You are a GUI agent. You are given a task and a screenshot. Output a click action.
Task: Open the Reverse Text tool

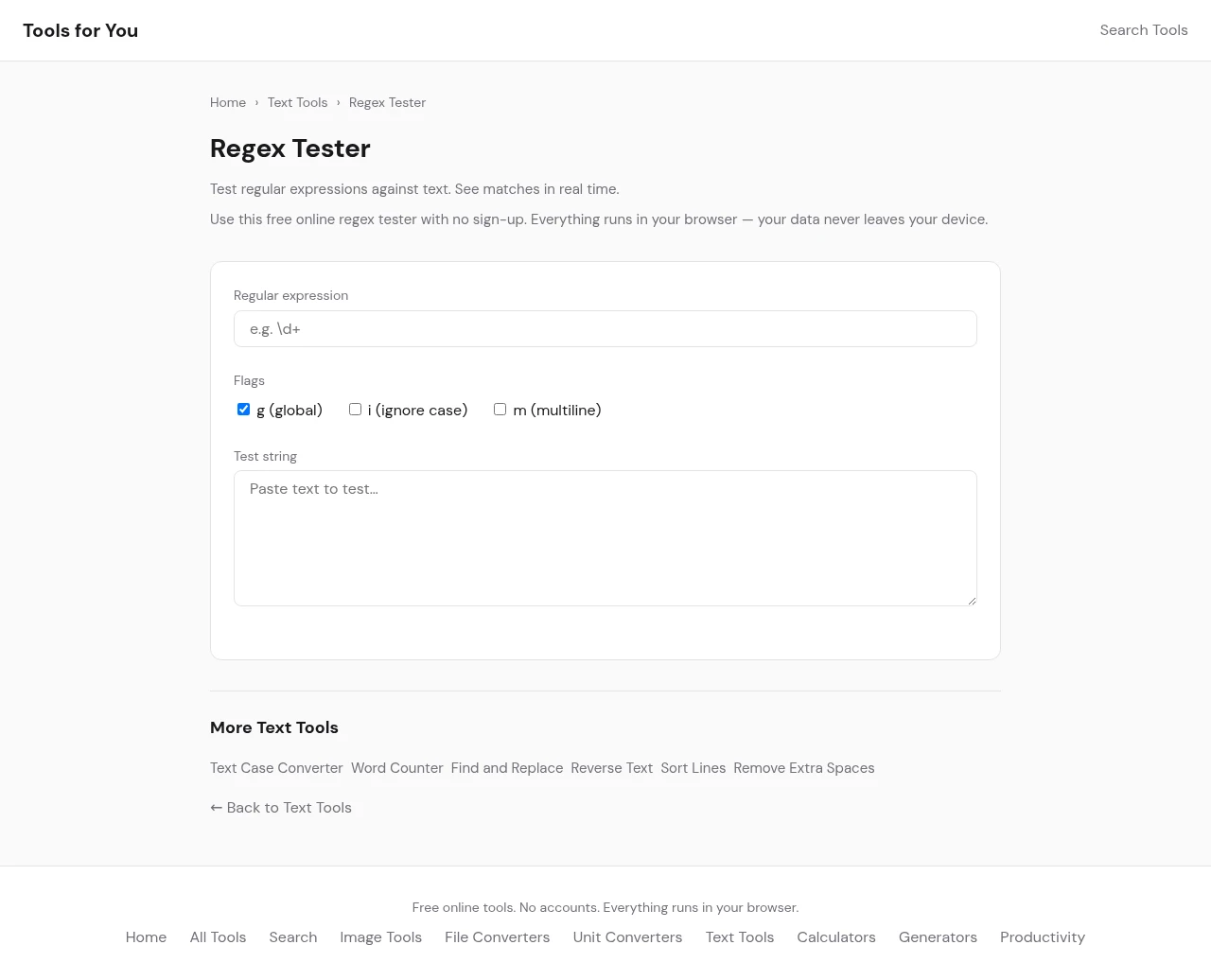[x=611, y=768]
